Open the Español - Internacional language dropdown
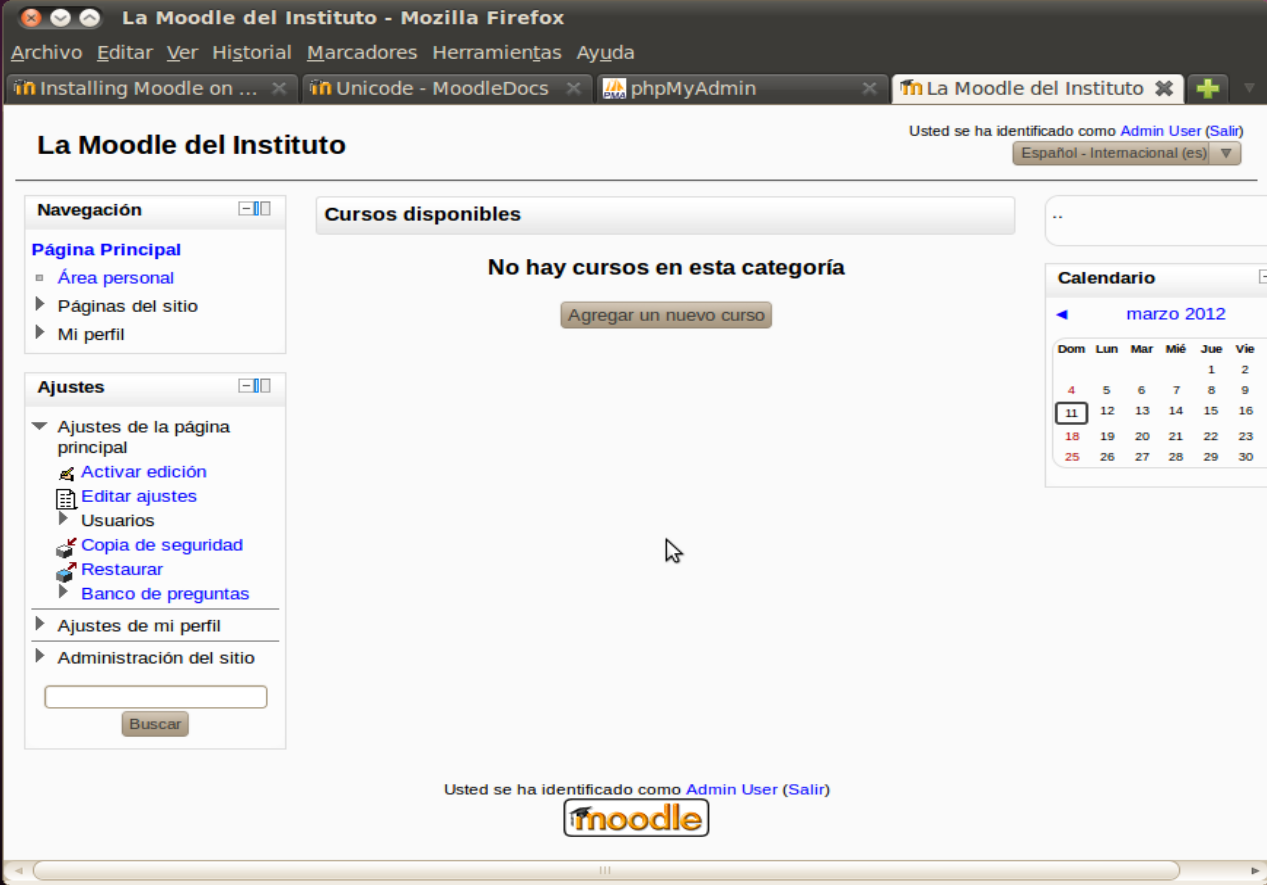 (1127, 153)
